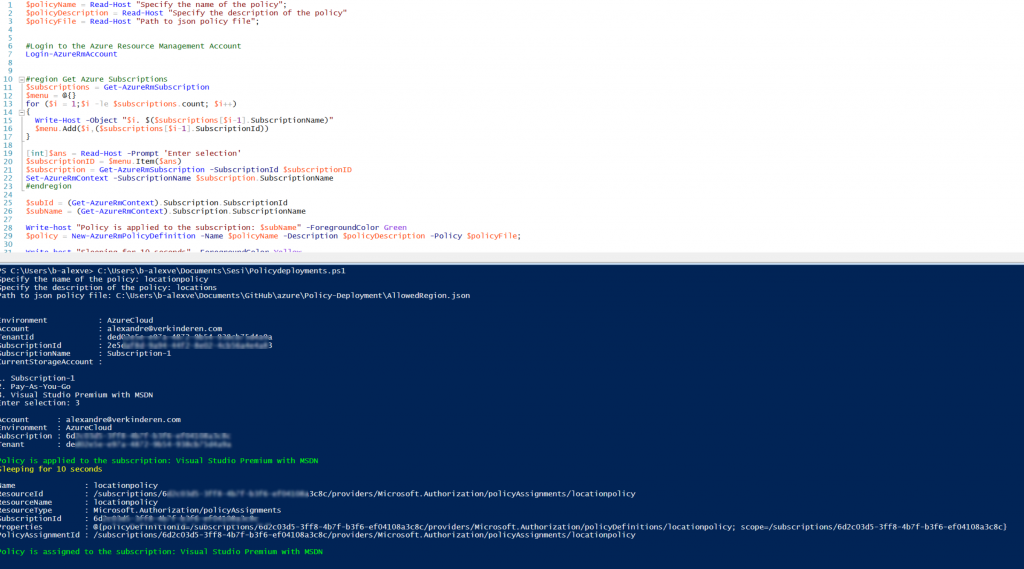Image resolution: width=1024 pixels, height=569 pixels.
Task: Click line number 1 in the editor gutter
Action: click(x=10, y=4)
